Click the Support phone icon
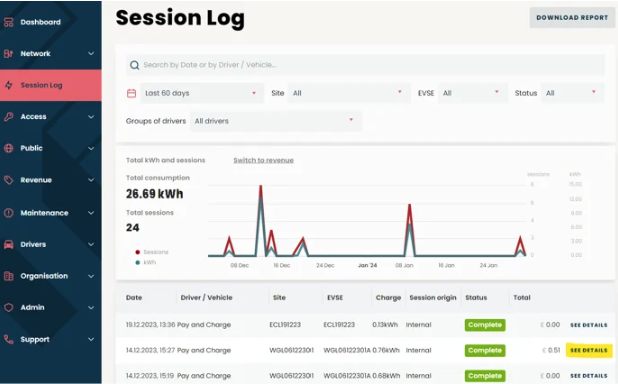The width and height of the screenshot is (618, 384). point(9,339)
